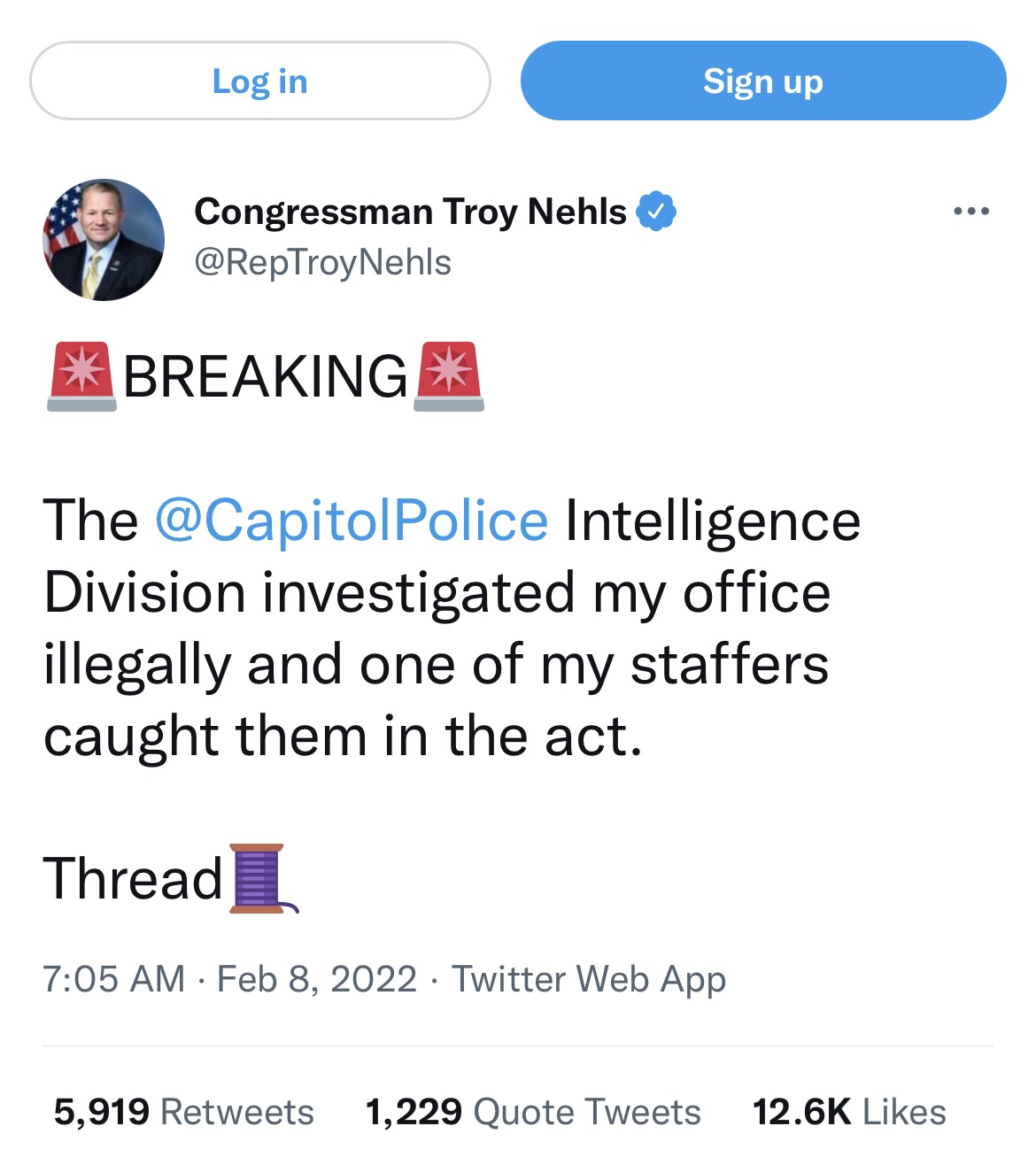
Task: Click the word BREAKING in the tweet
Action: (x=265, y=376)
